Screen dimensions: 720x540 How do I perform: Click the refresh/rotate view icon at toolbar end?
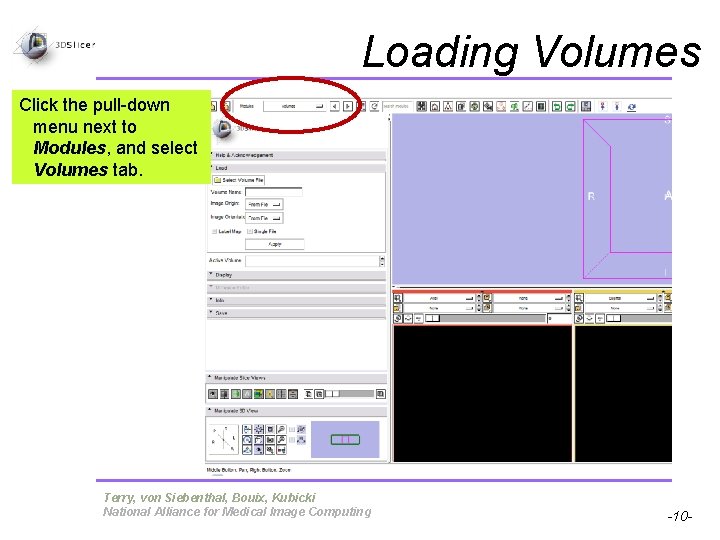(x=632, y=107)
